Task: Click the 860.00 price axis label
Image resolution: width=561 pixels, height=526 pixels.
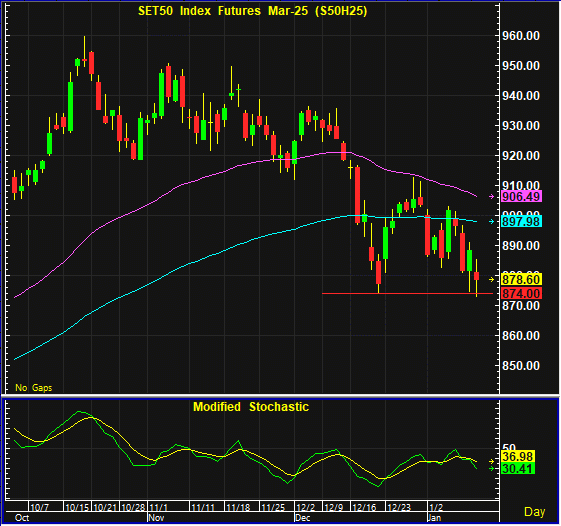Action: (x=521, y=336)
